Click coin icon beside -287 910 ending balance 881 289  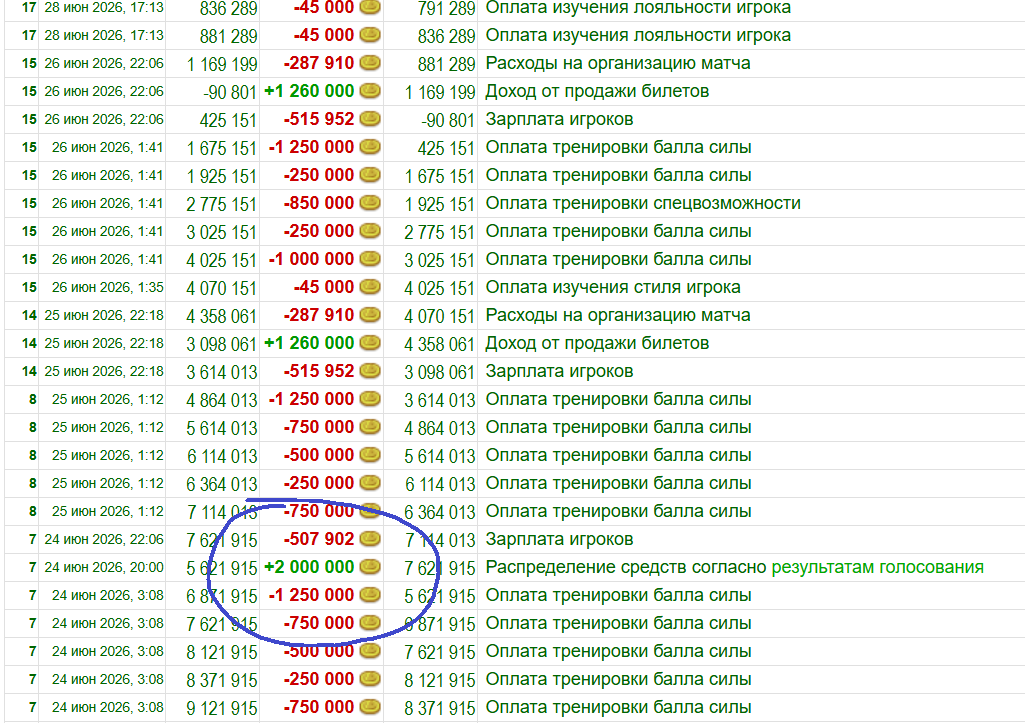click(370, 63)
